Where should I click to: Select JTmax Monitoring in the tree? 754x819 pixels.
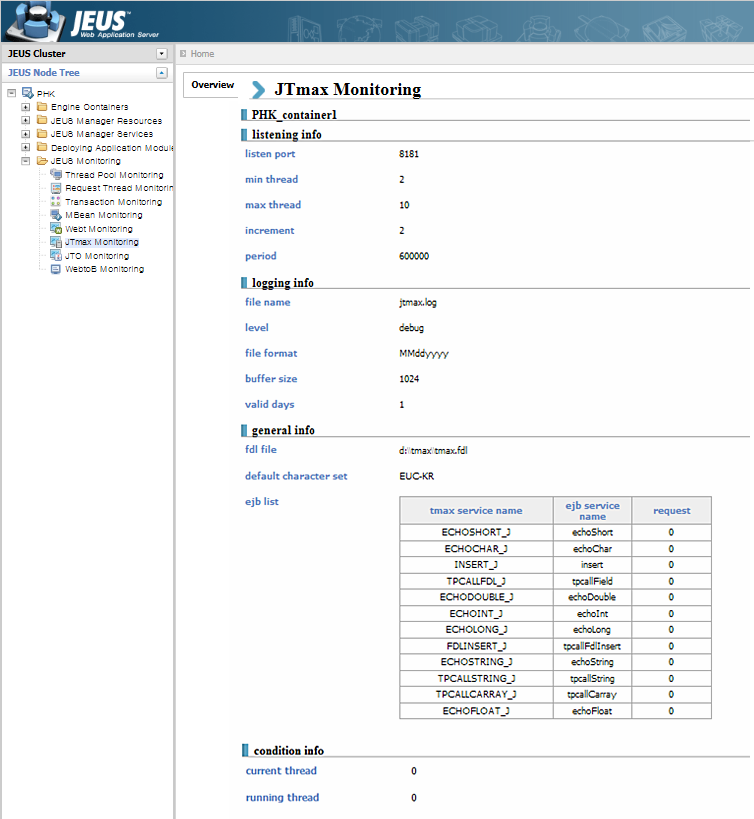tap(101, 242)
